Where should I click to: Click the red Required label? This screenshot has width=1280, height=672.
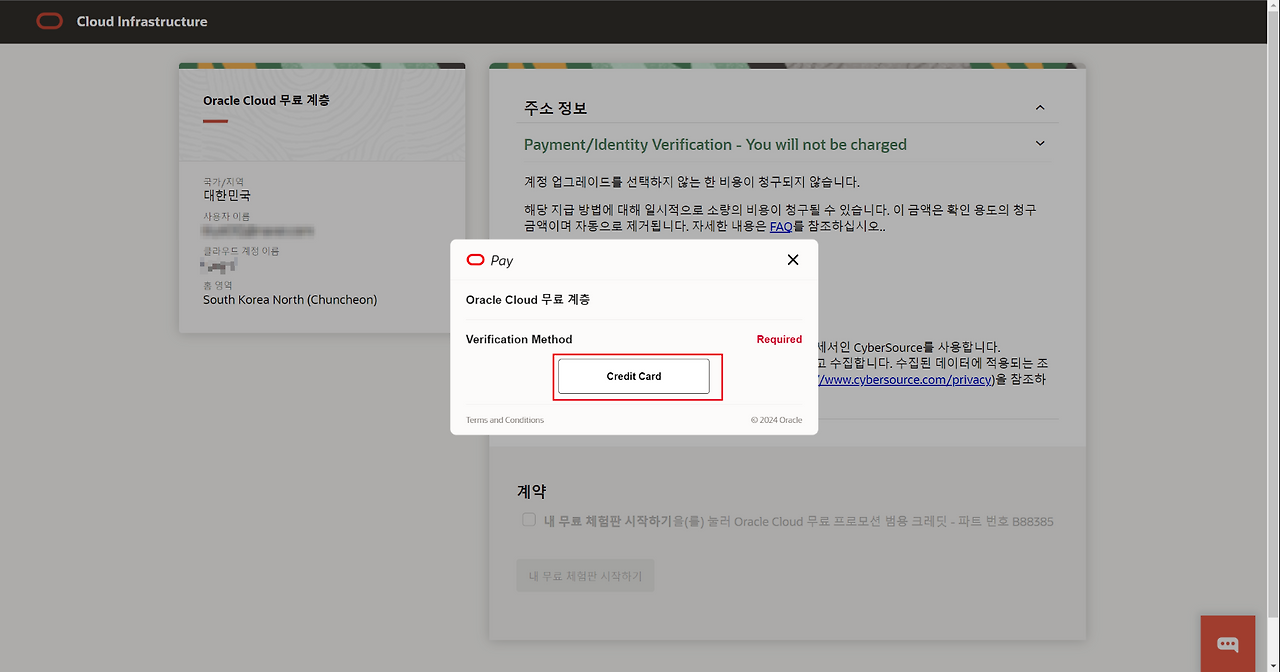779,340
